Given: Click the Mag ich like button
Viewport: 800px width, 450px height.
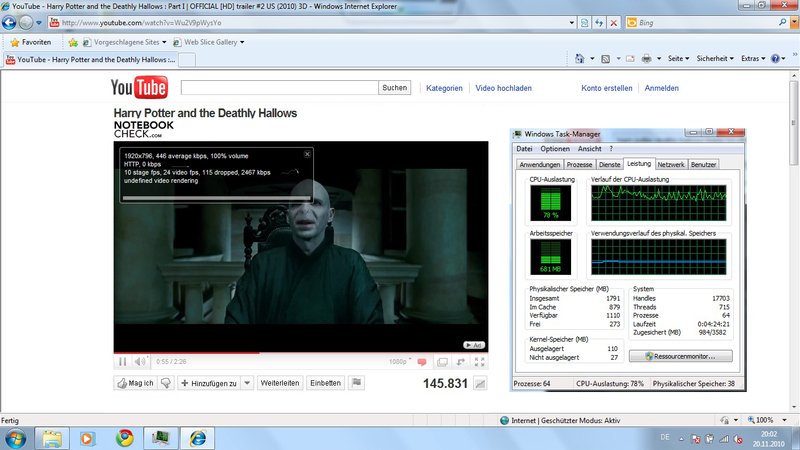Looking at the screenshot, I should [x=136, y=383].
